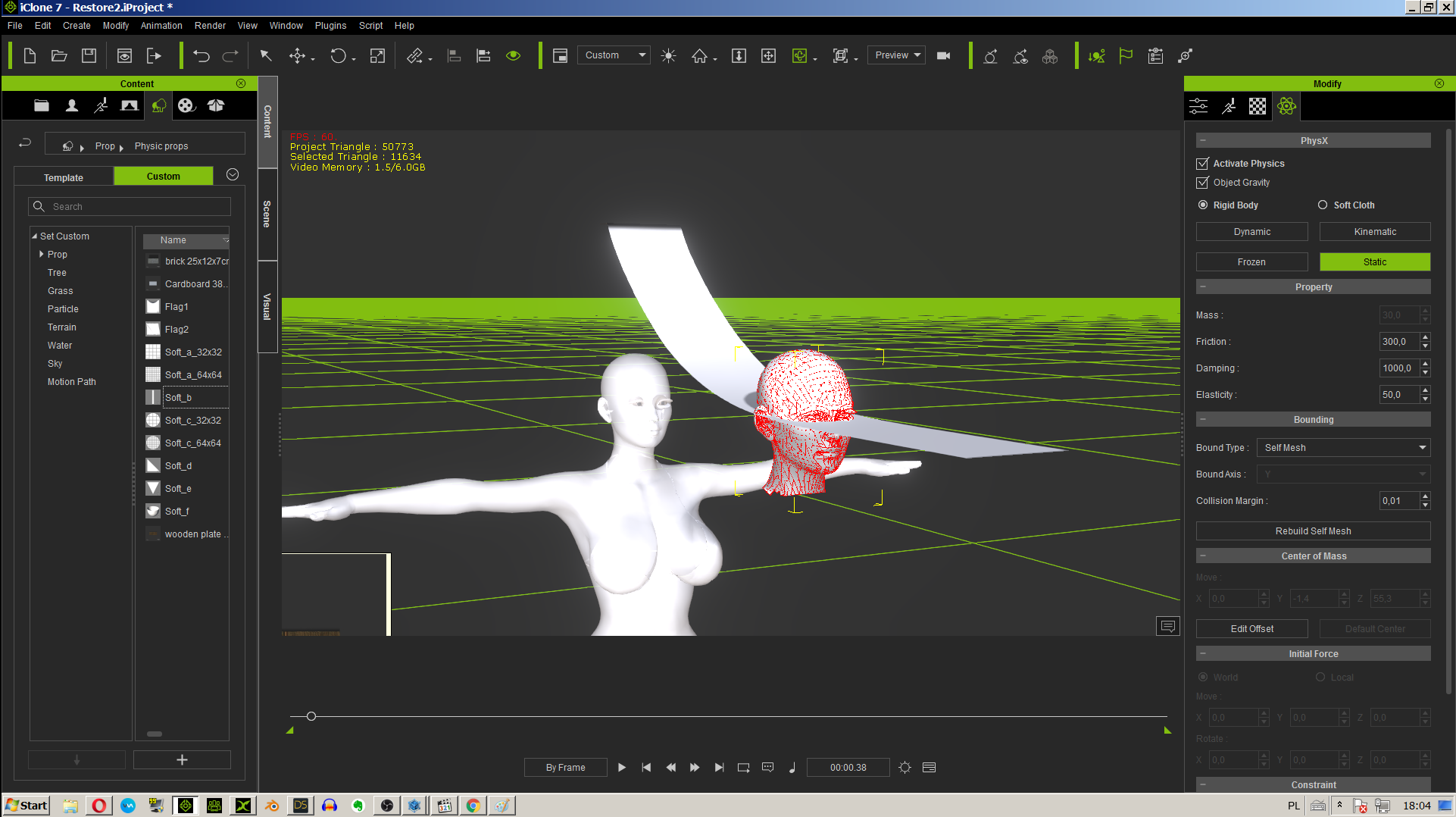Select the Rigid Body radio button

point(1203,205)
